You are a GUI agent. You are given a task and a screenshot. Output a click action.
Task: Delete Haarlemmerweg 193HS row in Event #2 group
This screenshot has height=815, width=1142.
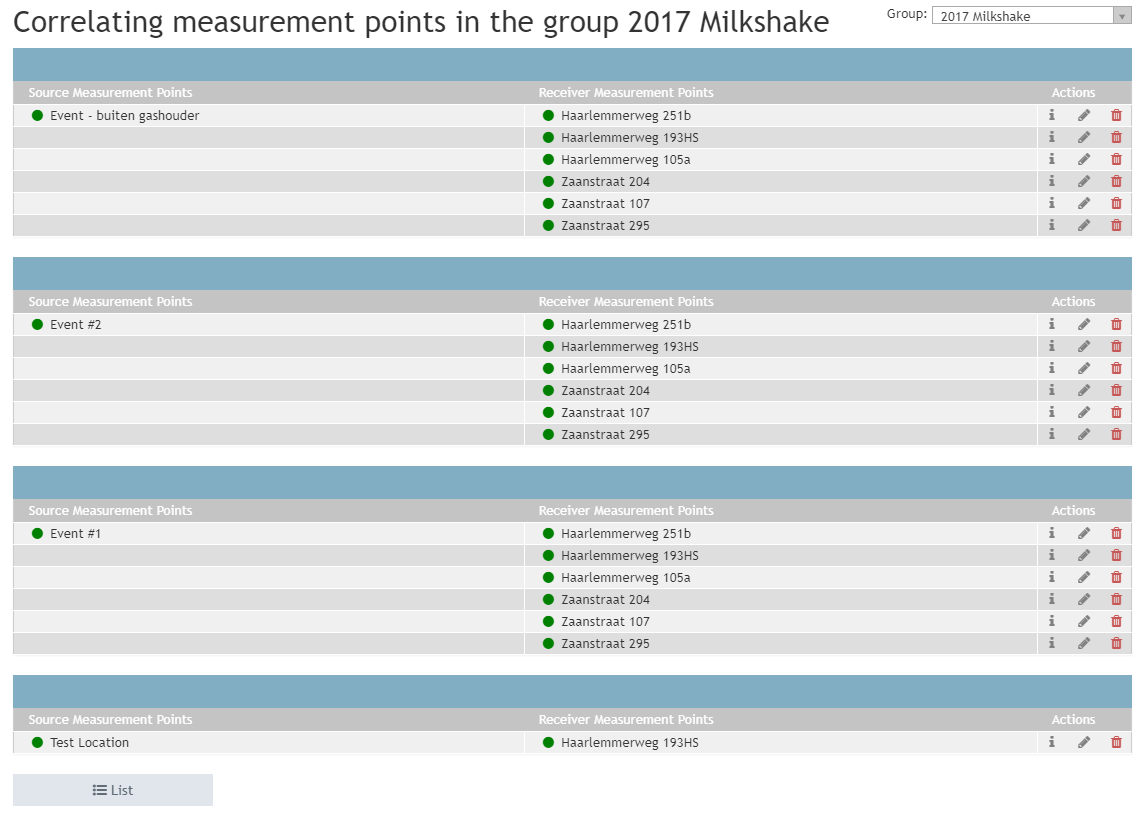tap(1116, 347)
